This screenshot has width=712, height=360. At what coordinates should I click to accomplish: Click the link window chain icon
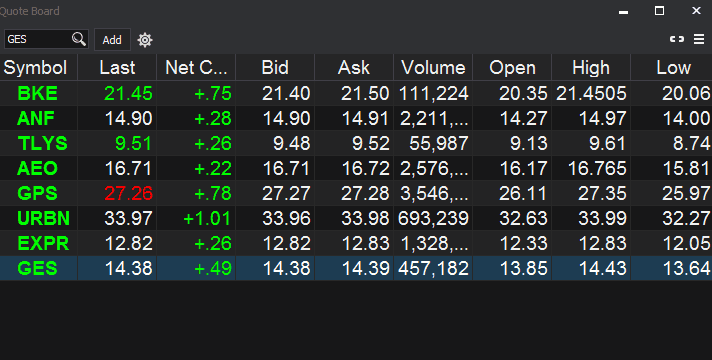677,39
